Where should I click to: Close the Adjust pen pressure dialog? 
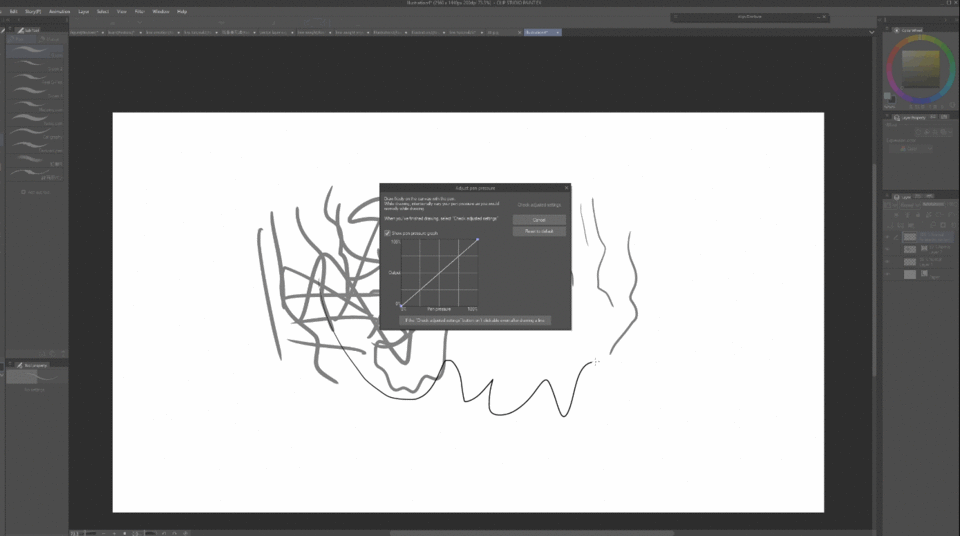pos(566,188)
